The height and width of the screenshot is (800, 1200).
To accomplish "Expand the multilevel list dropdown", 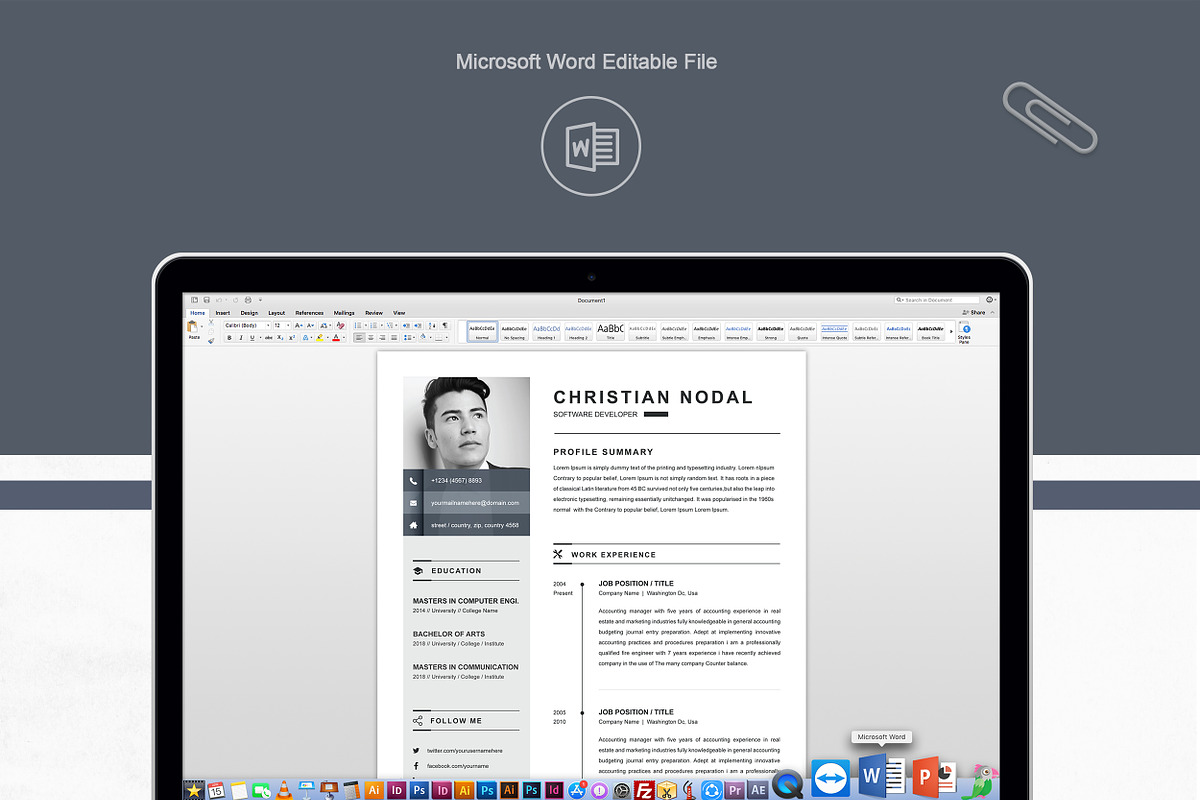I will pos(396,326).
